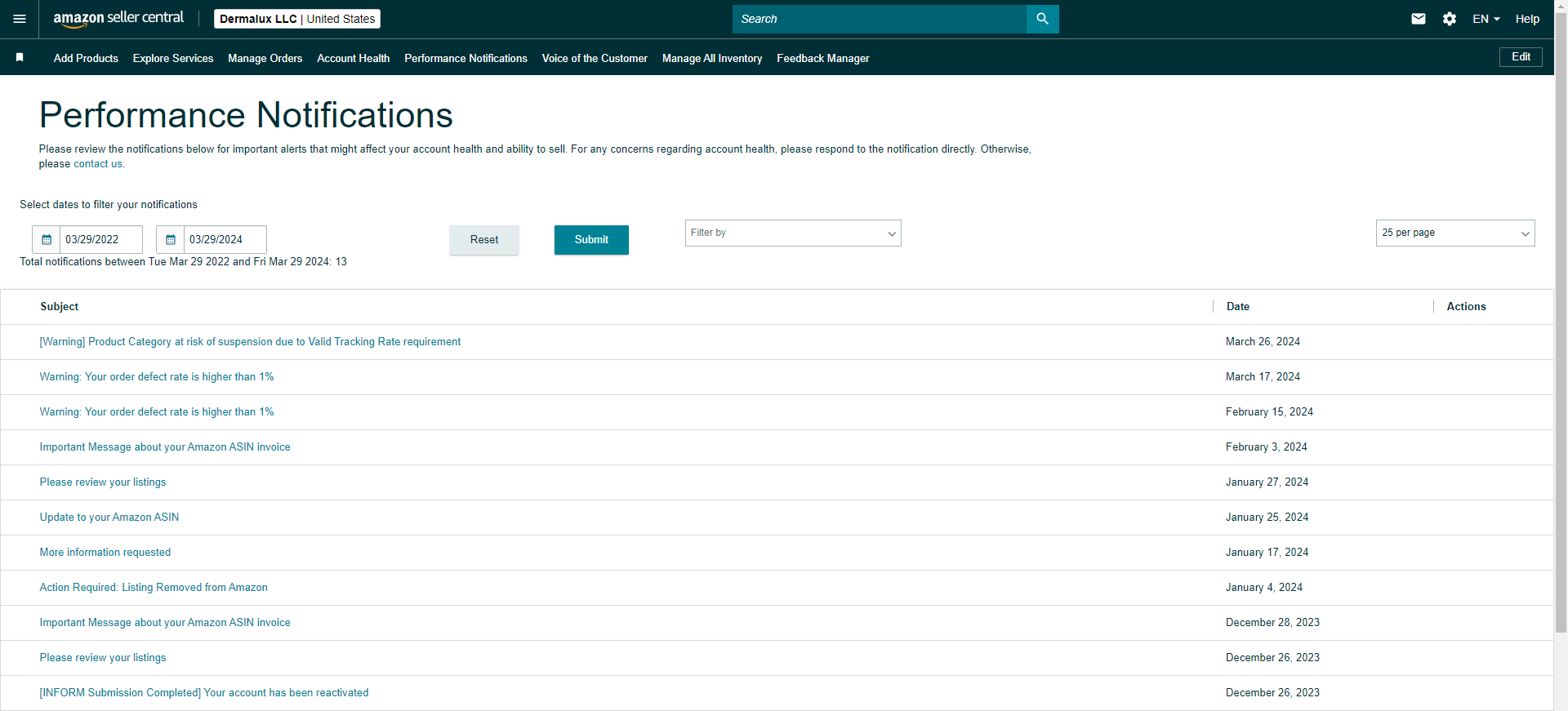
Task: Open the February 3 ASIN invoice message
Action: pyautogui.click(x=165, y=447)
